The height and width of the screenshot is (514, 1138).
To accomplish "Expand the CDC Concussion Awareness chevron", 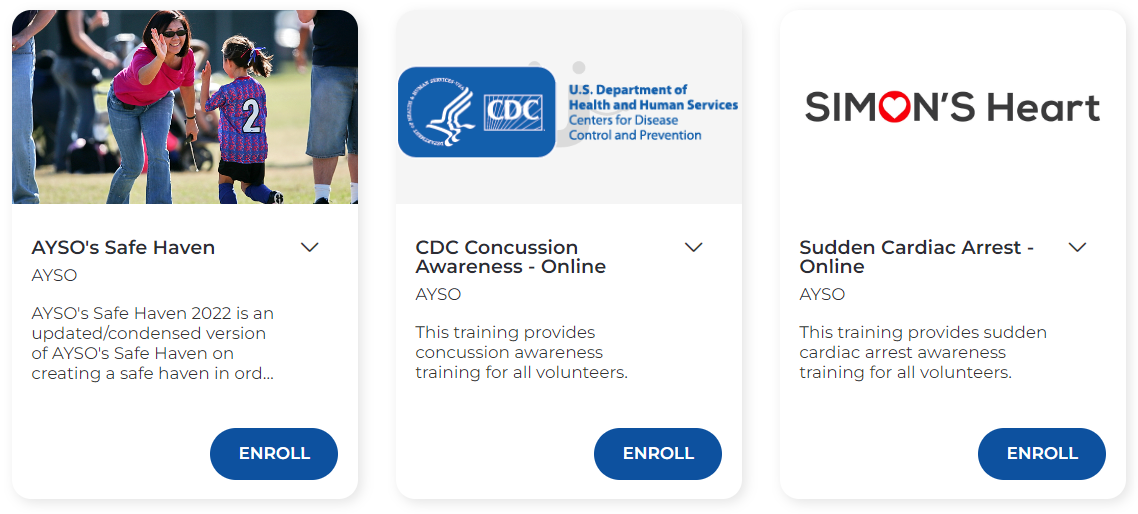I will click(x=694, y=248).
